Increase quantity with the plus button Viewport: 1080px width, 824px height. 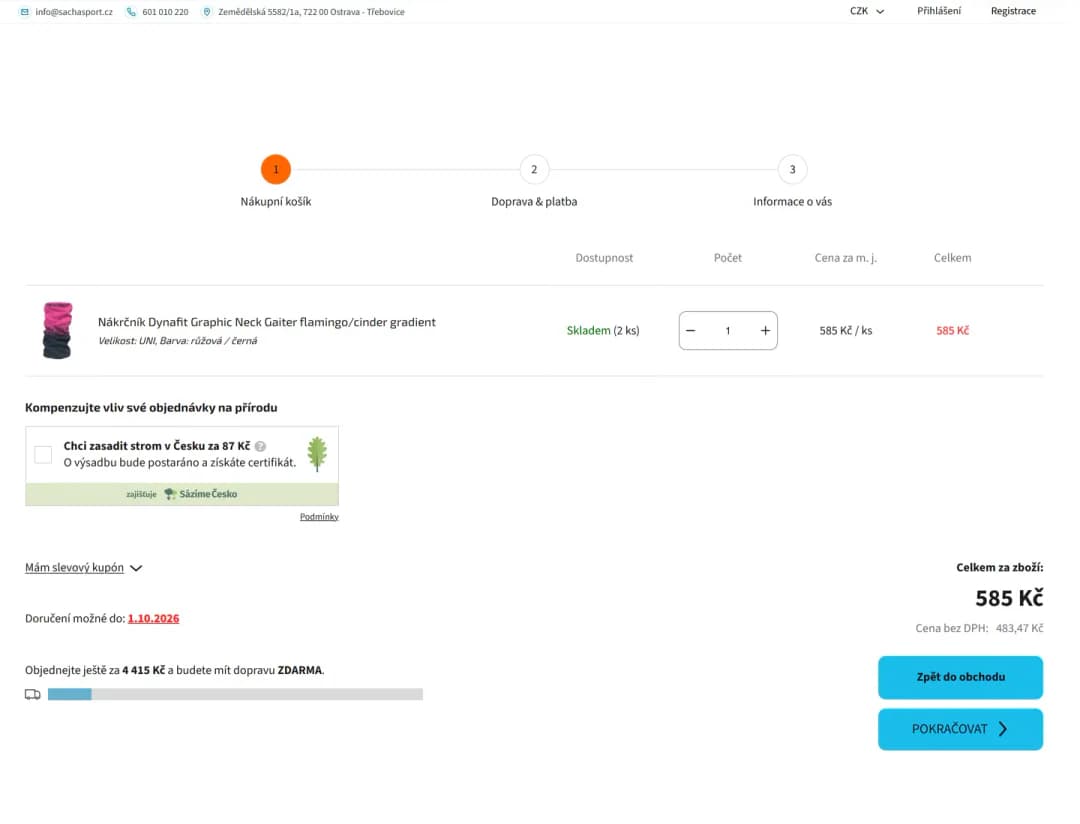click(x=765, y=331)
